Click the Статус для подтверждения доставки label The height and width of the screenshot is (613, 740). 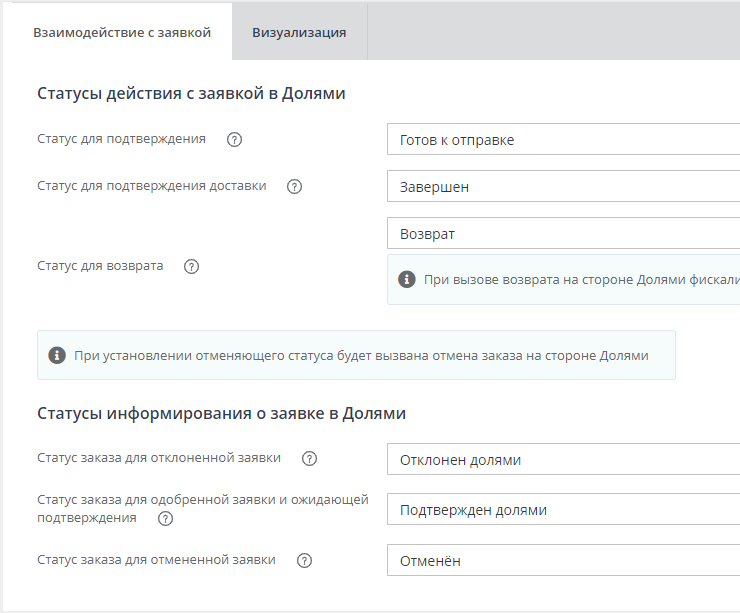tap(152, 186)
